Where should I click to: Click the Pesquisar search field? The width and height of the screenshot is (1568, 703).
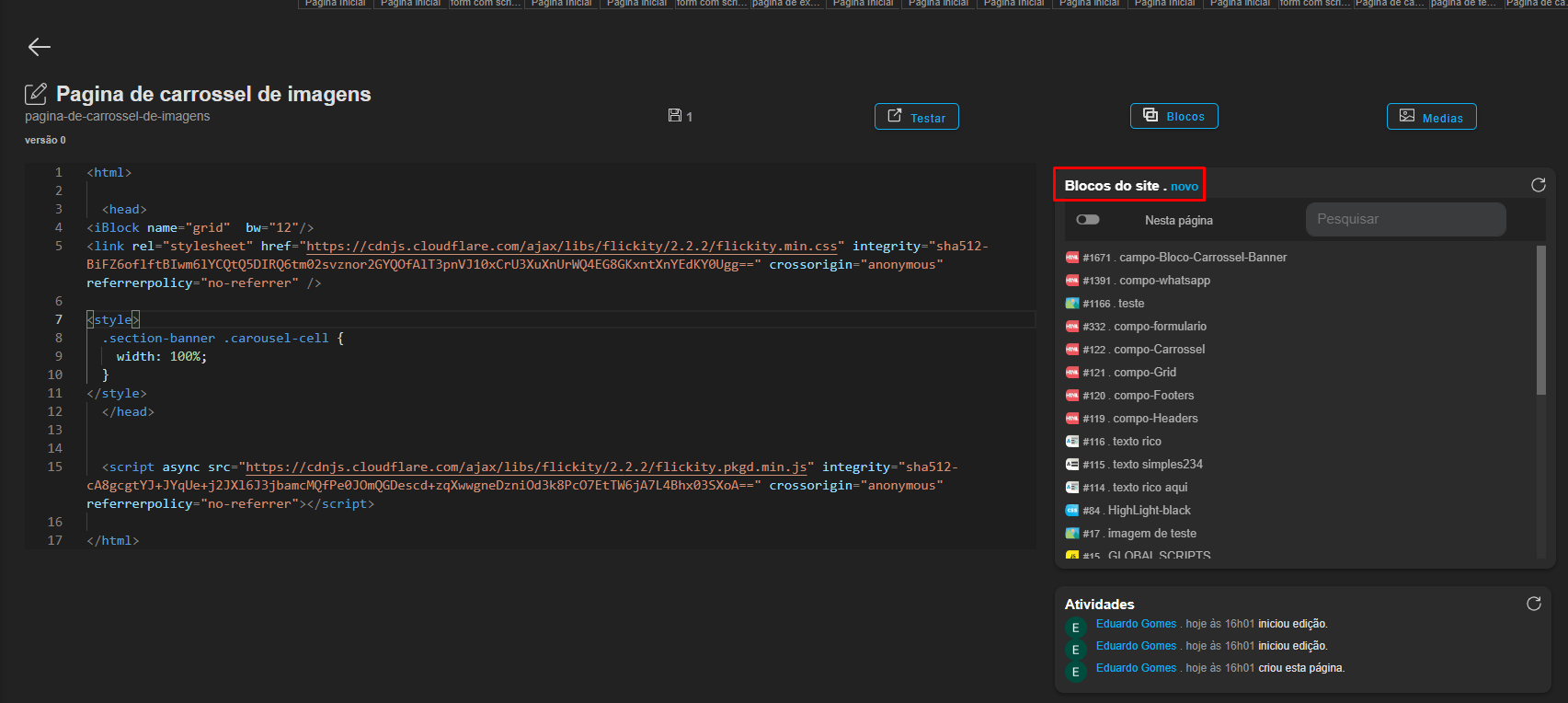pos(1405,219)
